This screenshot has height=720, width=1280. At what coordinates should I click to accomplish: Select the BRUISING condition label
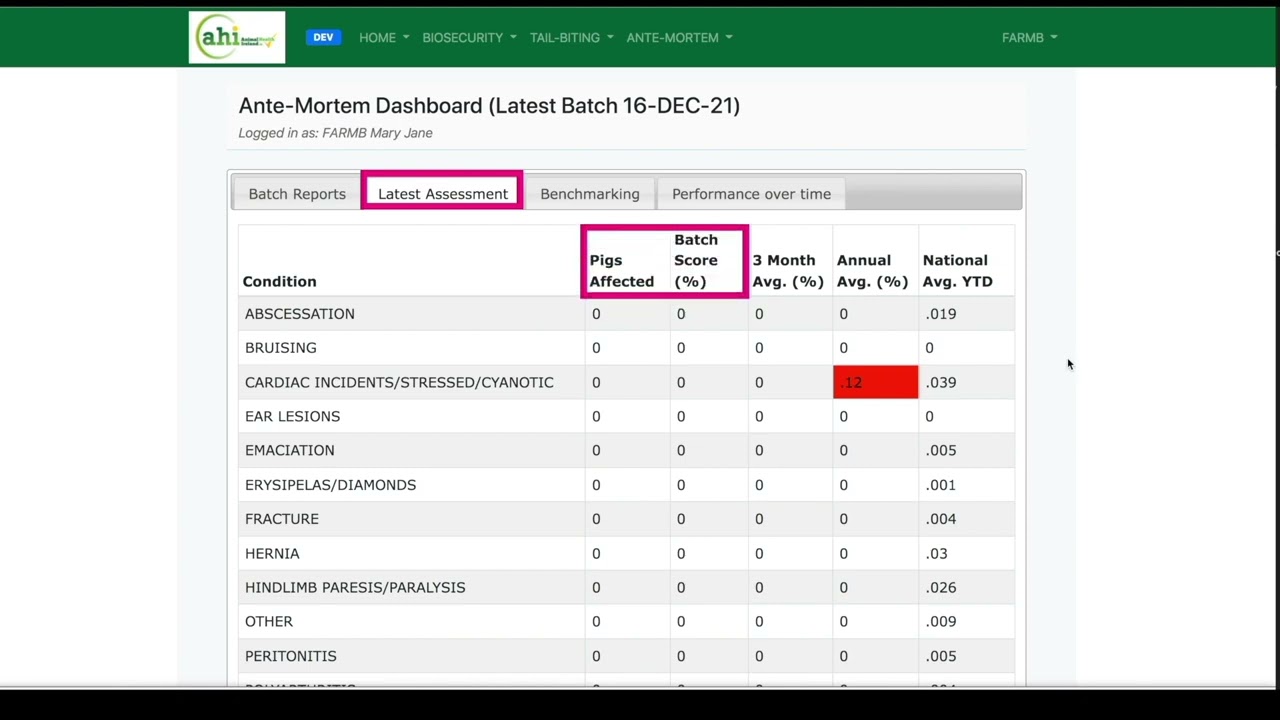coord(281,348)
